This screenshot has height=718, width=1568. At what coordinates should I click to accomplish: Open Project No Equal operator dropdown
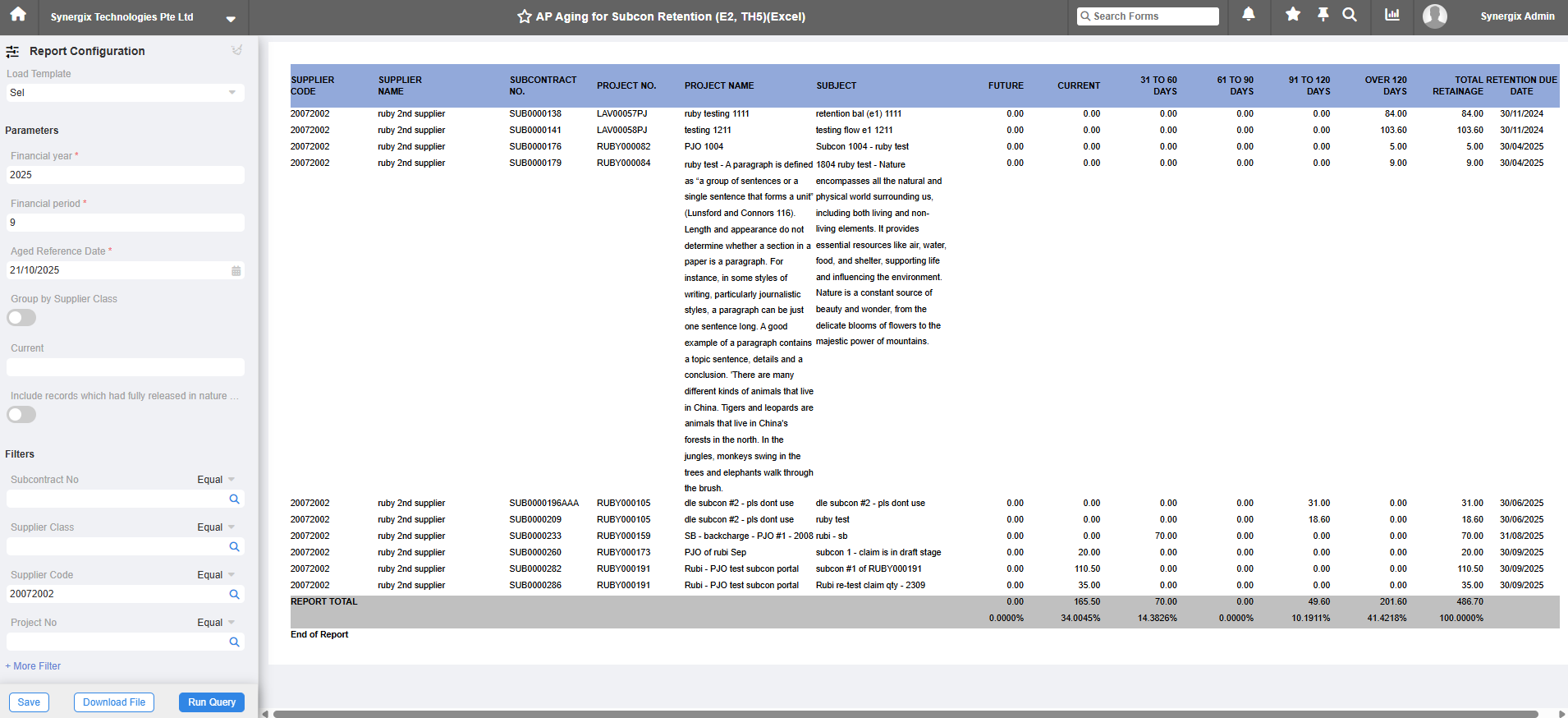click(216, 623)
